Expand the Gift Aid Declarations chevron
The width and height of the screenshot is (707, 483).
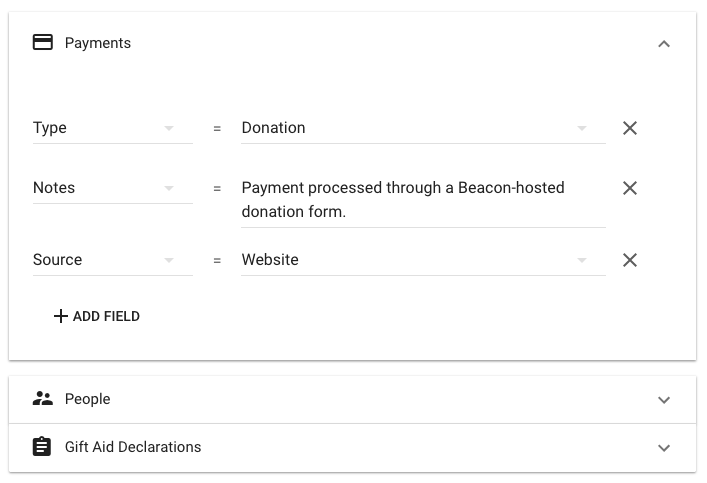(x=664, y=448)
